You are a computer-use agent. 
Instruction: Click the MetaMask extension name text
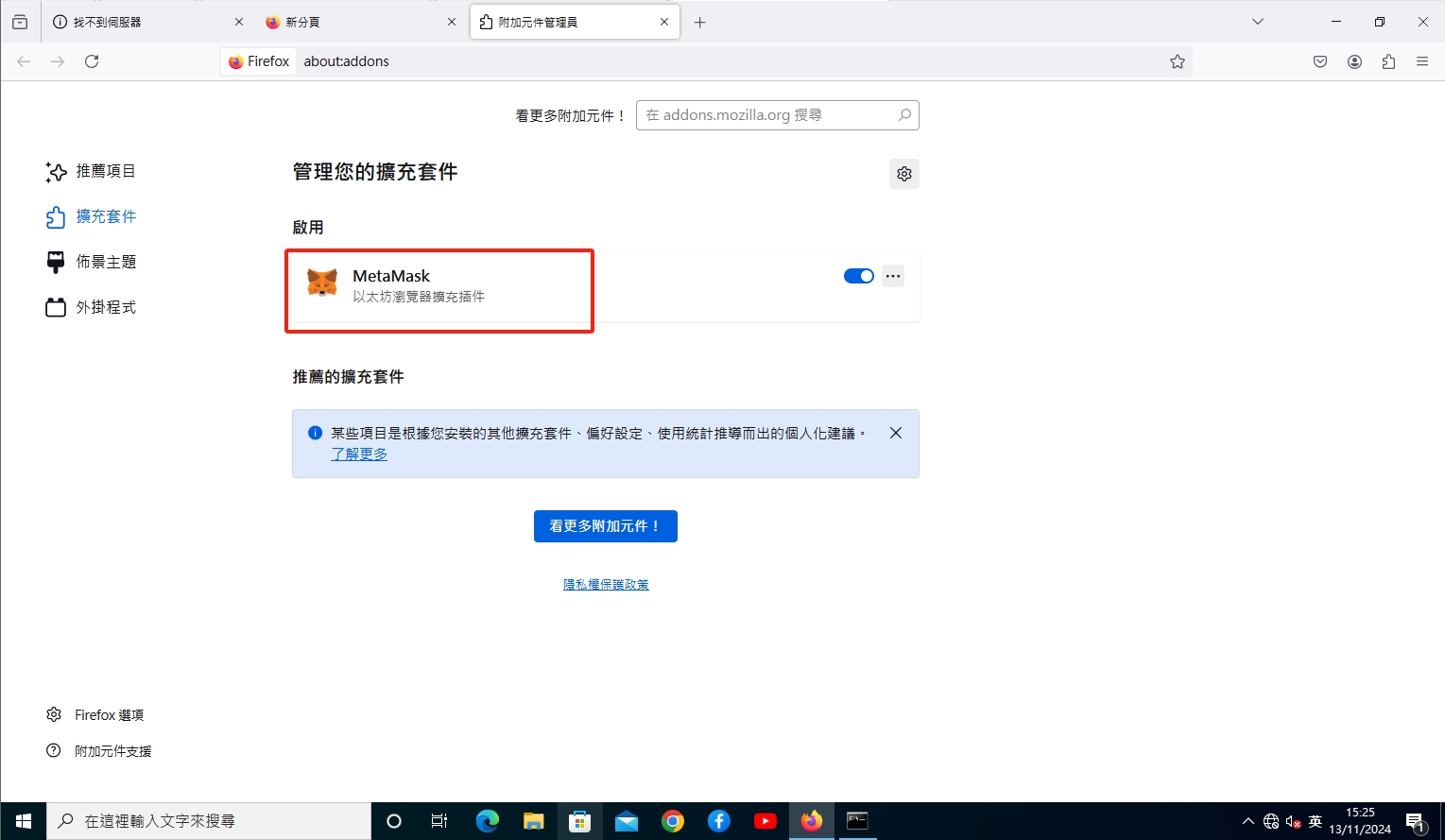click(x=391, y=276)
